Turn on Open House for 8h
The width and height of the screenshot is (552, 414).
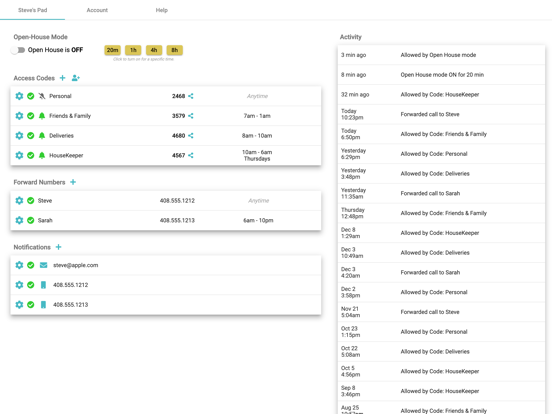[x=175, y=50]
